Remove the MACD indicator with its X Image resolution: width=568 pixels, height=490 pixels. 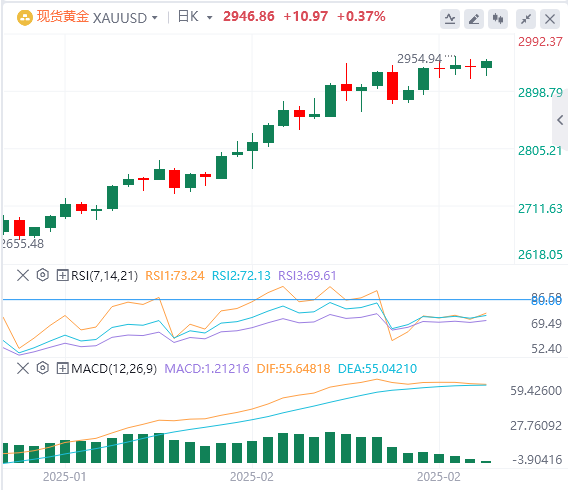pos(23,369)
